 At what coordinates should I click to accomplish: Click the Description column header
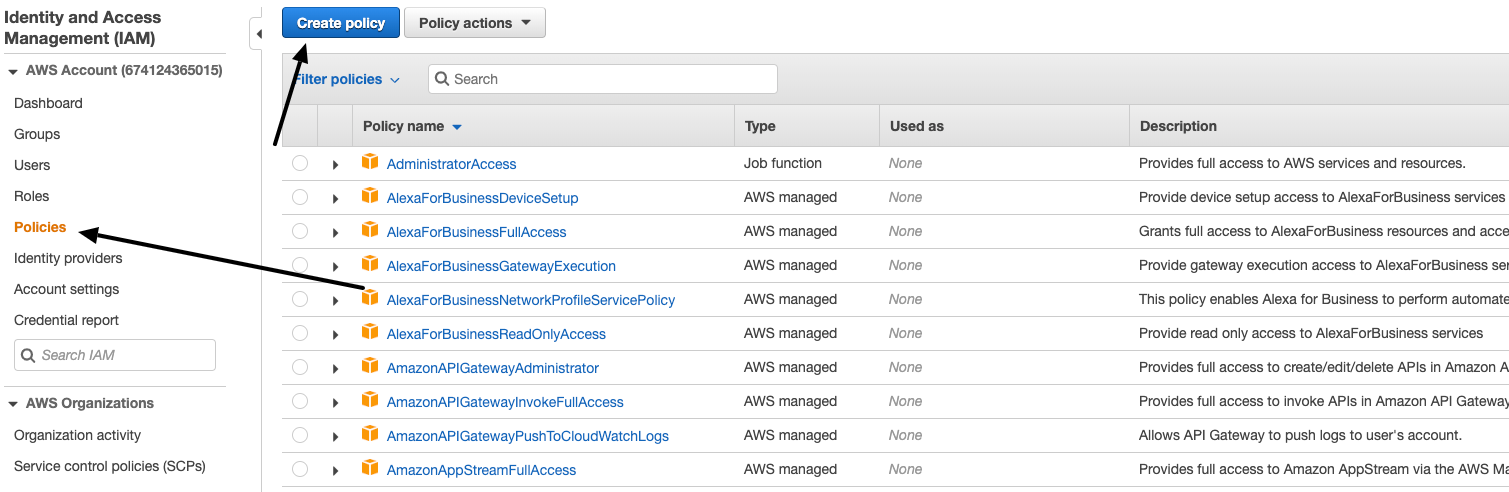coord(1178,126)
